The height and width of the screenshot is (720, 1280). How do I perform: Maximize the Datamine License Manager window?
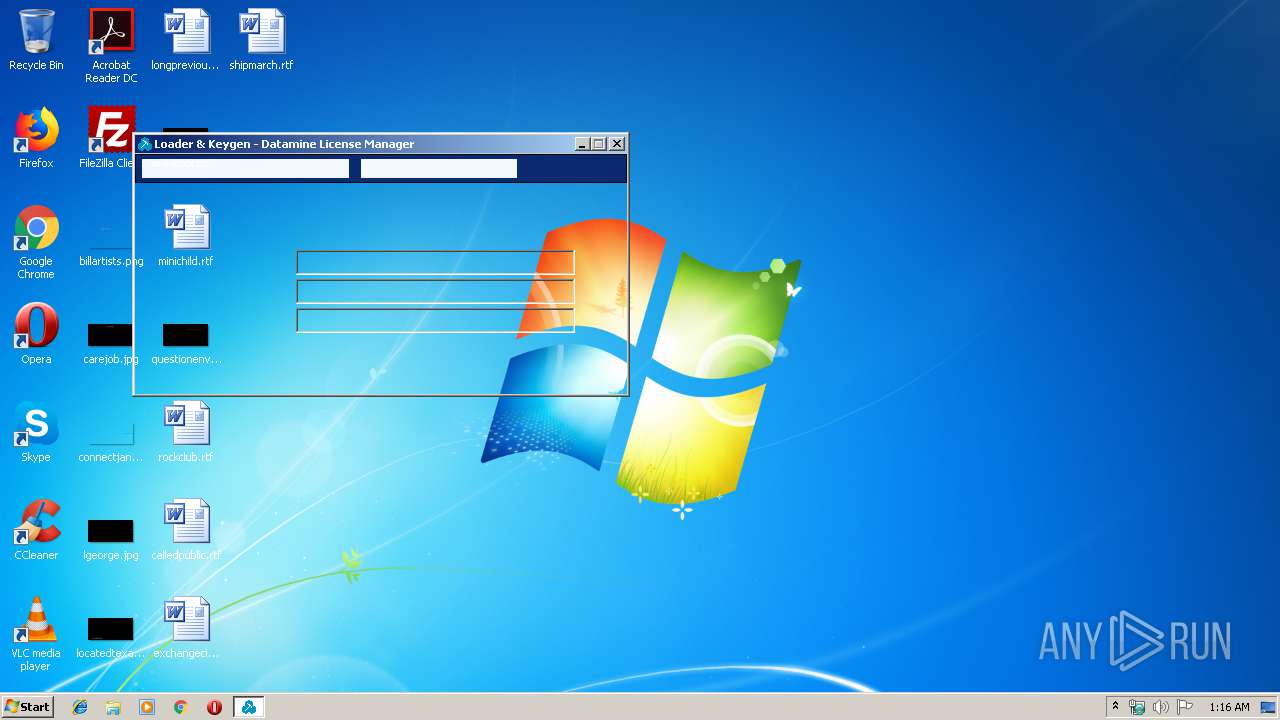coord(599,144)
